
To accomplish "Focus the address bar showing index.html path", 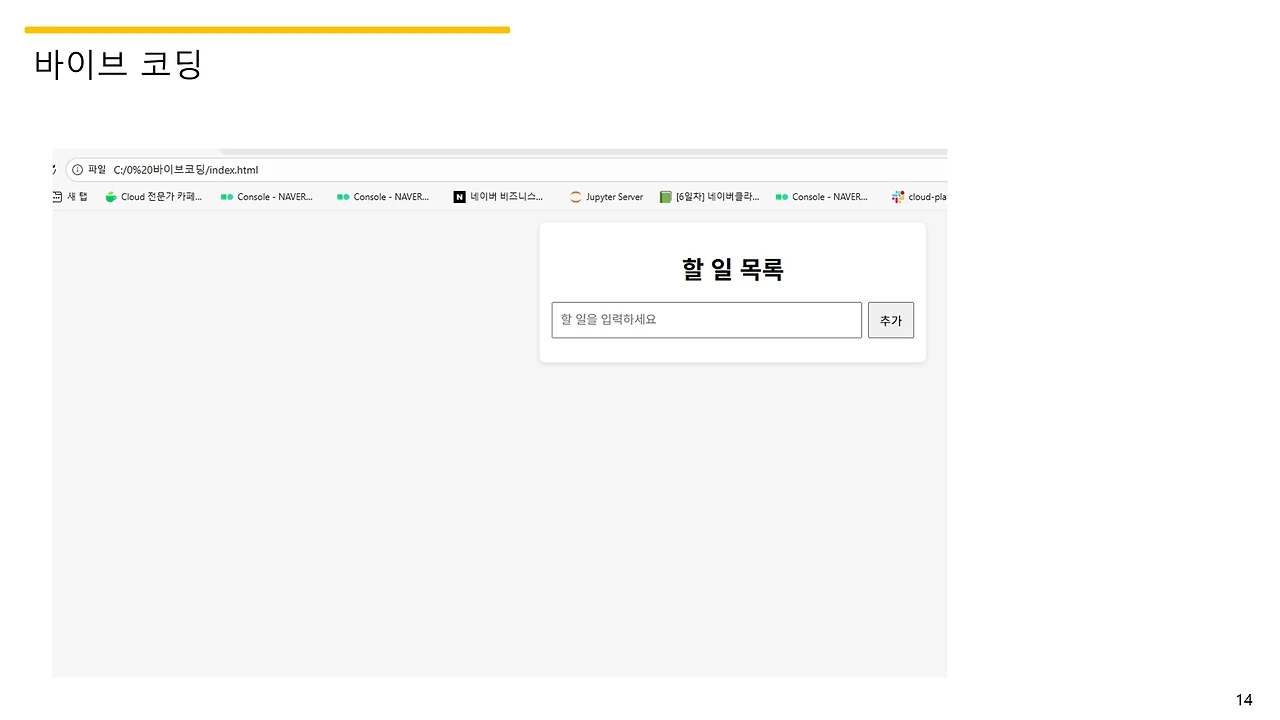I will tap(506, 170).
